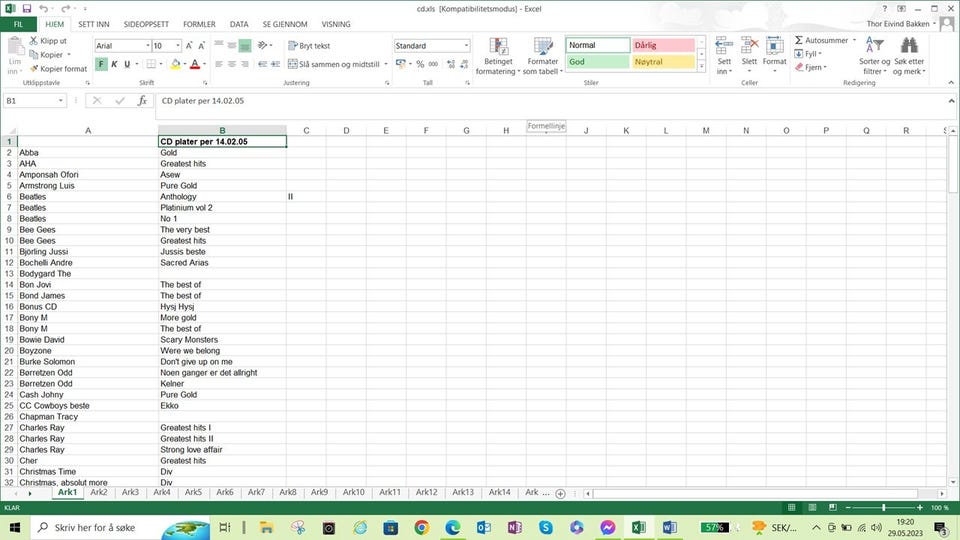Switch to VISNING tab
Viewport: 960px width, 540px height.
click(x=336, y=24)
